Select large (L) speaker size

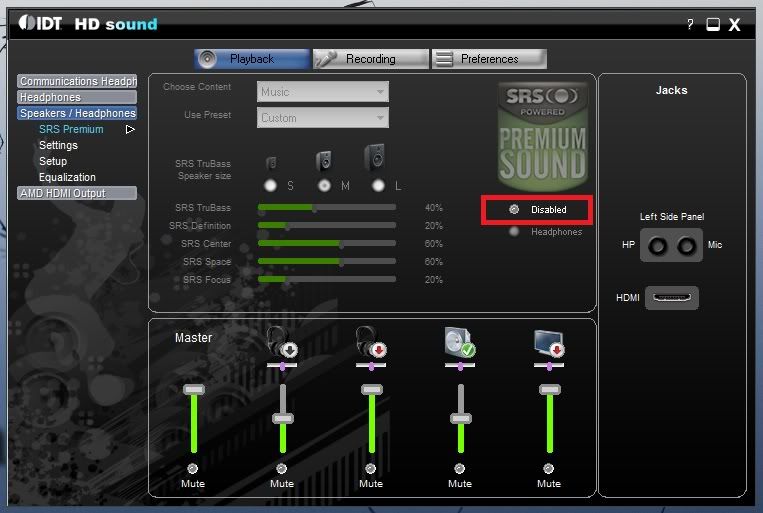378,185
